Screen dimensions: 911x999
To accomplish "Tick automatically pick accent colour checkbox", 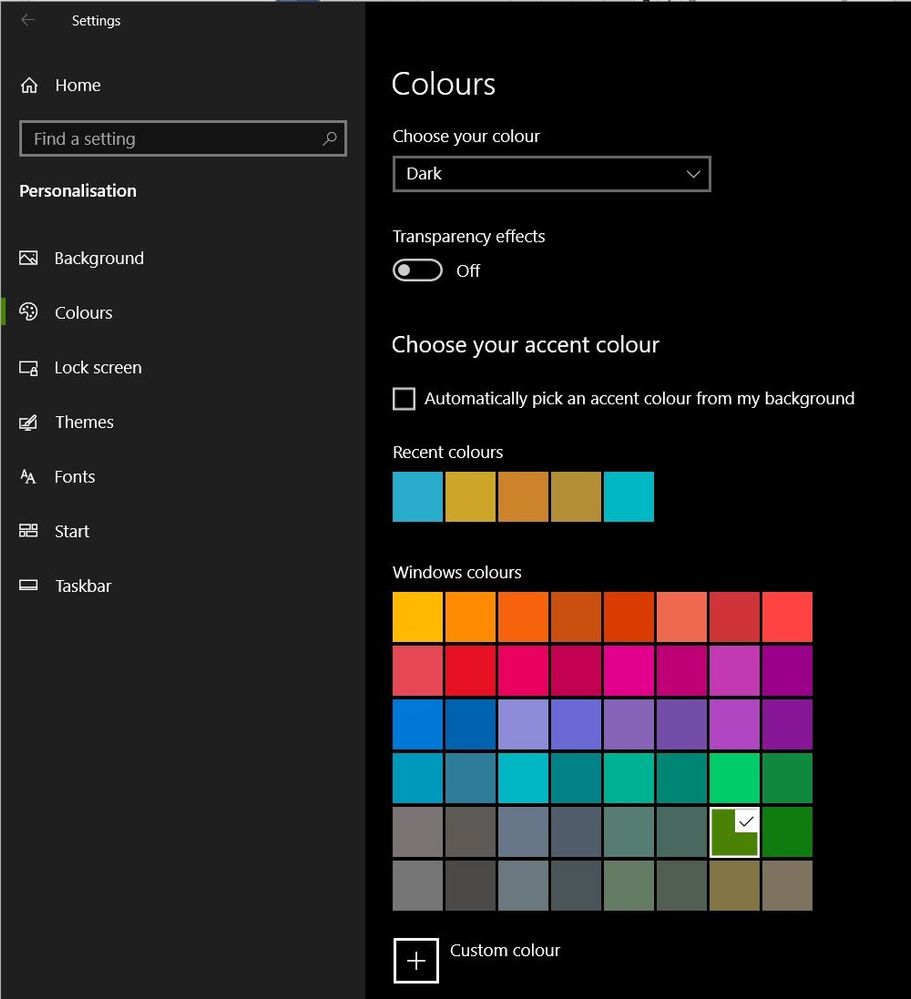I will pyautogui.click(x=404, y=399).
